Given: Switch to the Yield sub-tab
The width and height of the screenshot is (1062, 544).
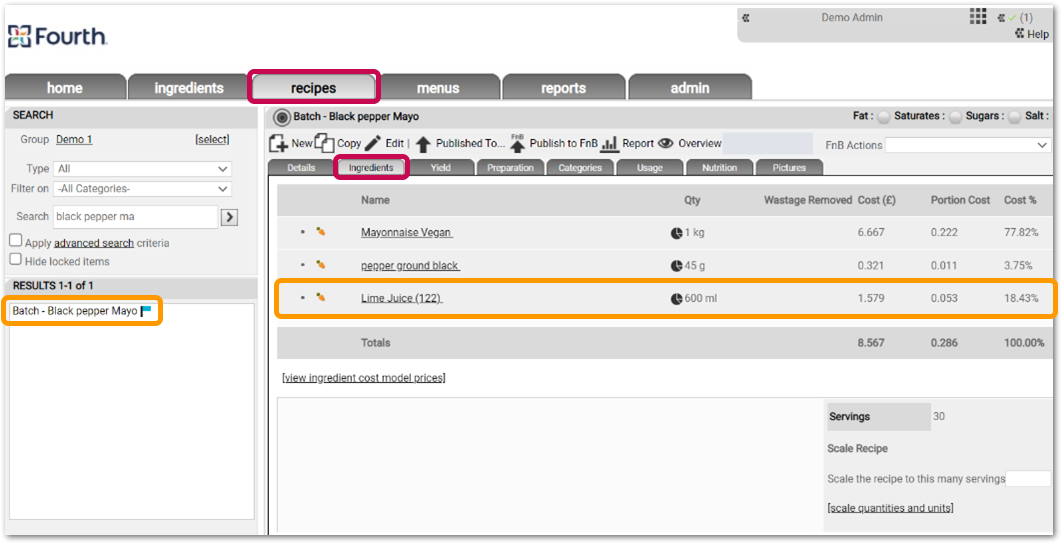Looking at the screenshot, I should click(441, 167).
